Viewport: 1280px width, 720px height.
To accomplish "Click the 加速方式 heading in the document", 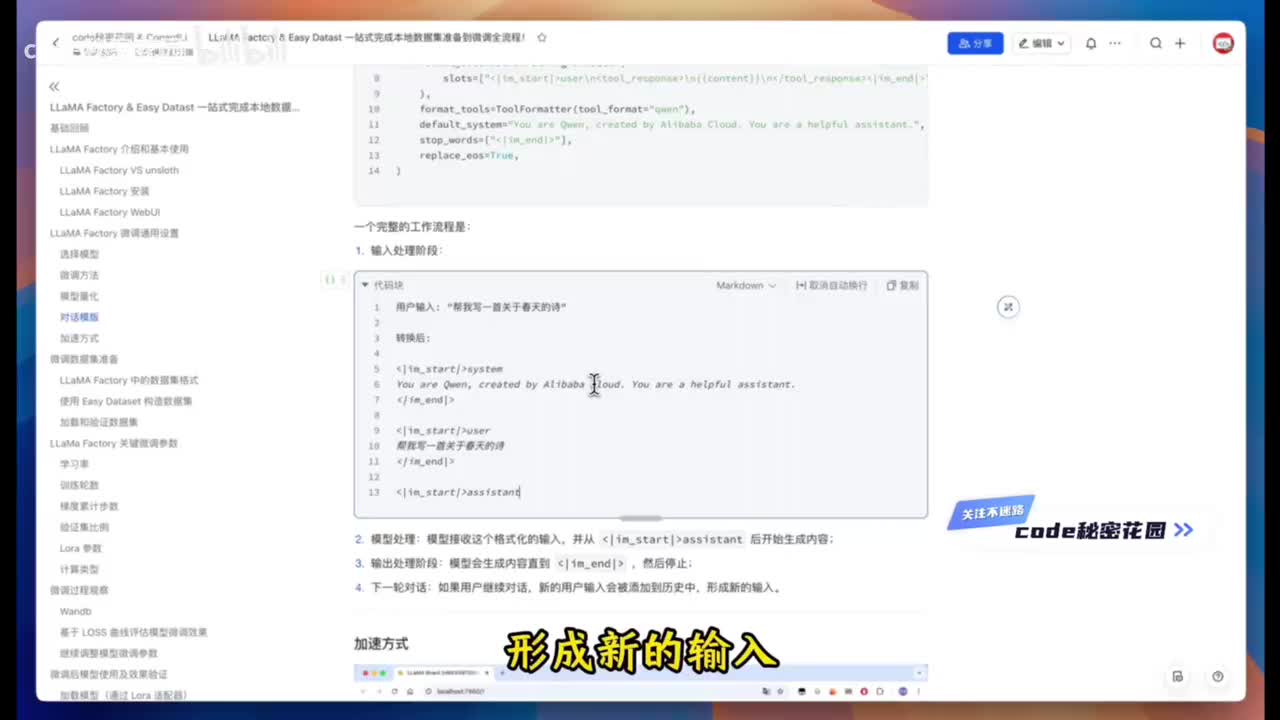I will pyautogui.click(x=381, y=644).
